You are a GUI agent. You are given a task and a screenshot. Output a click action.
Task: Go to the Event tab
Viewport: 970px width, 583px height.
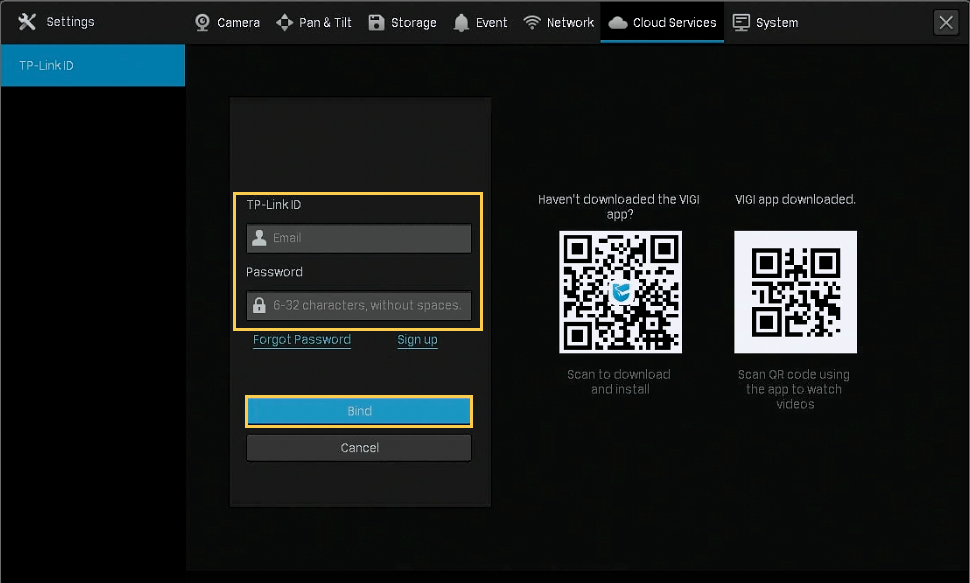(x=481, y=22)
